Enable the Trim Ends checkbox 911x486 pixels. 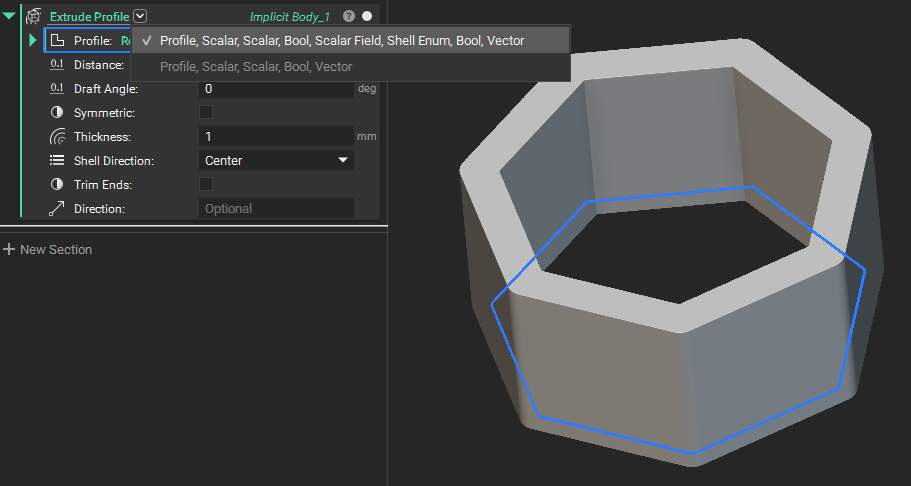(206, 184)
